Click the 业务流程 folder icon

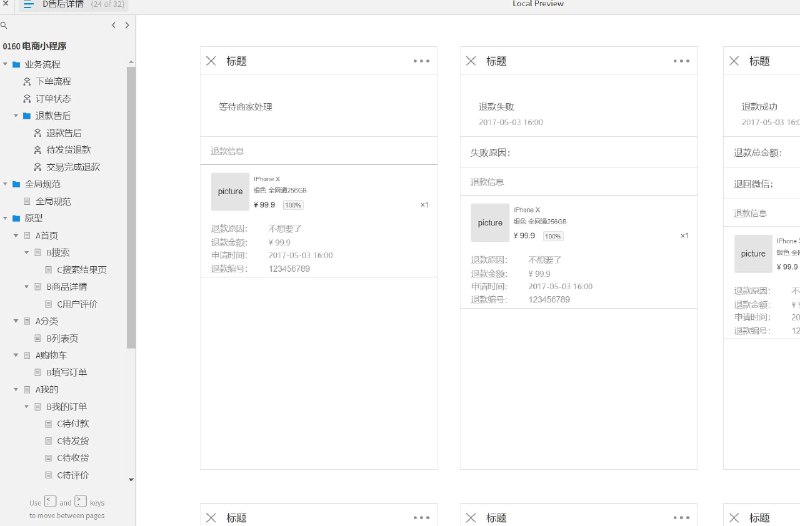pyautogui.click(x=16, y=64)
